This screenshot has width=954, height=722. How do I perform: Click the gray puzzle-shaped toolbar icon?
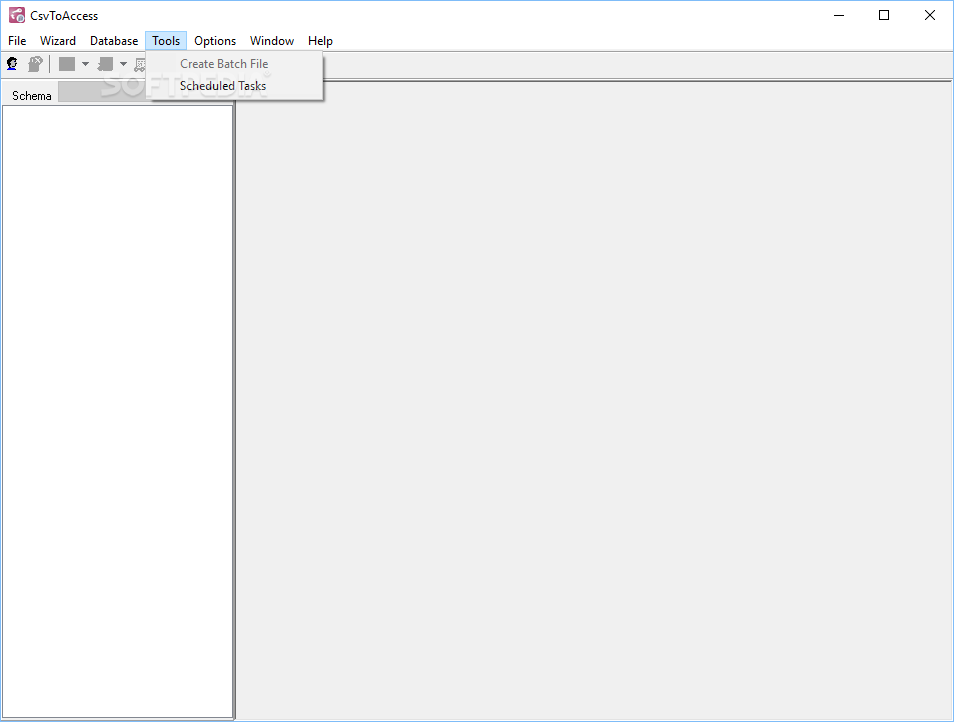105,64
